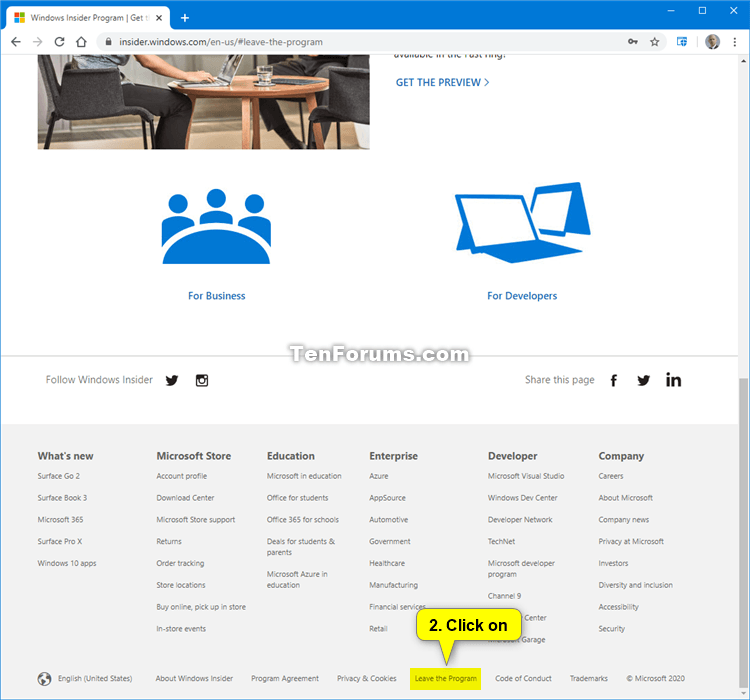Click the For Developers devices icon

tap(522, 222)
